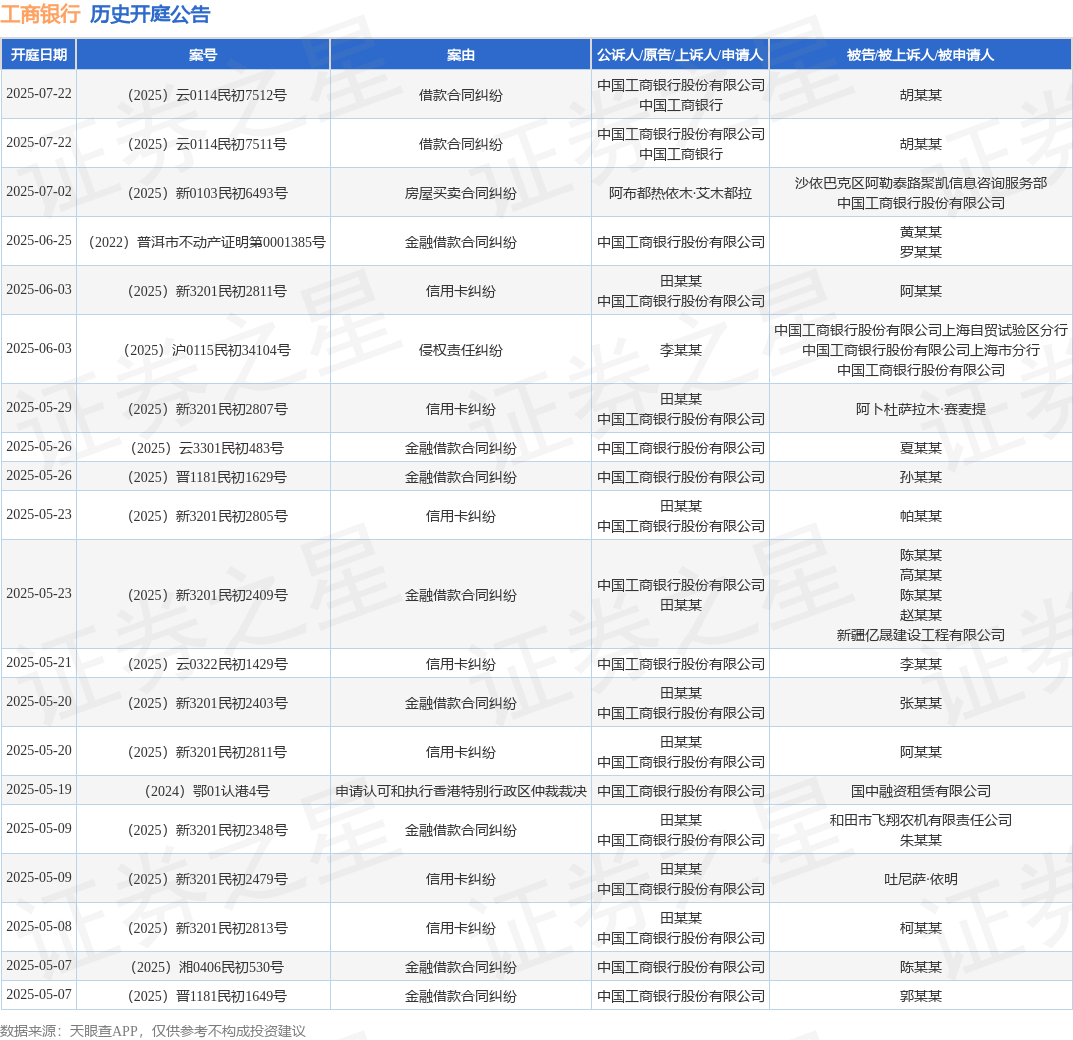Click the 侵权责任纠纷 case cause cell
This screenshot has width=1073, height=1040.
[461, 350]
